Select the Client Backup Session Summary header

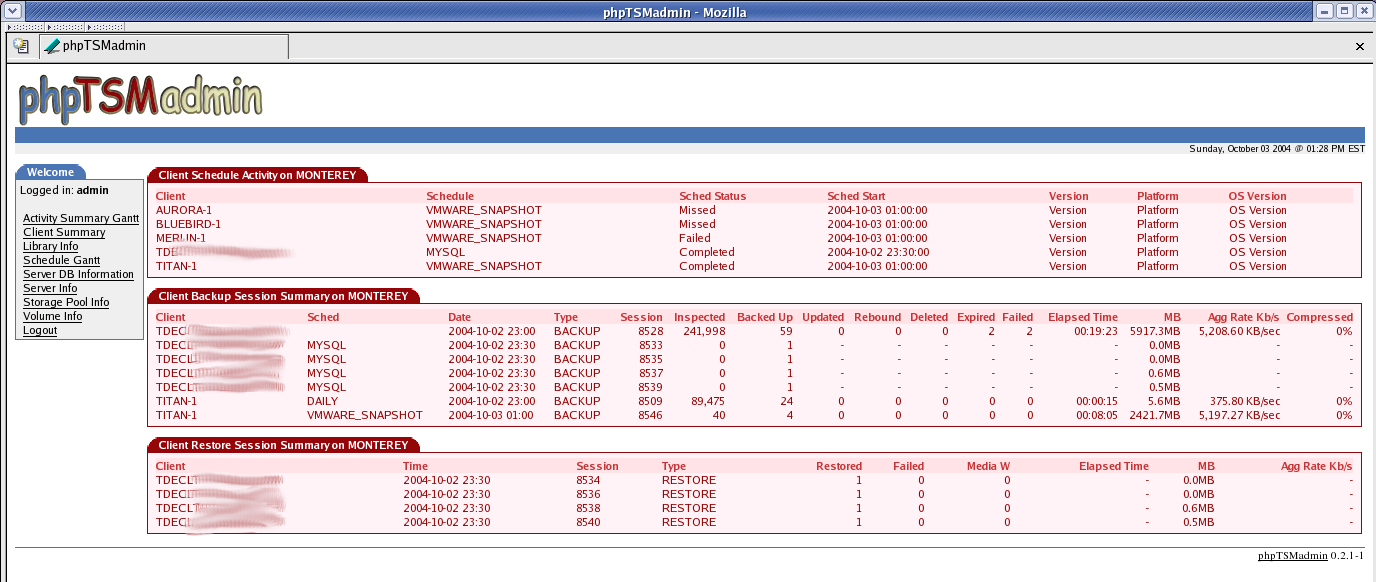click(283, 296)
